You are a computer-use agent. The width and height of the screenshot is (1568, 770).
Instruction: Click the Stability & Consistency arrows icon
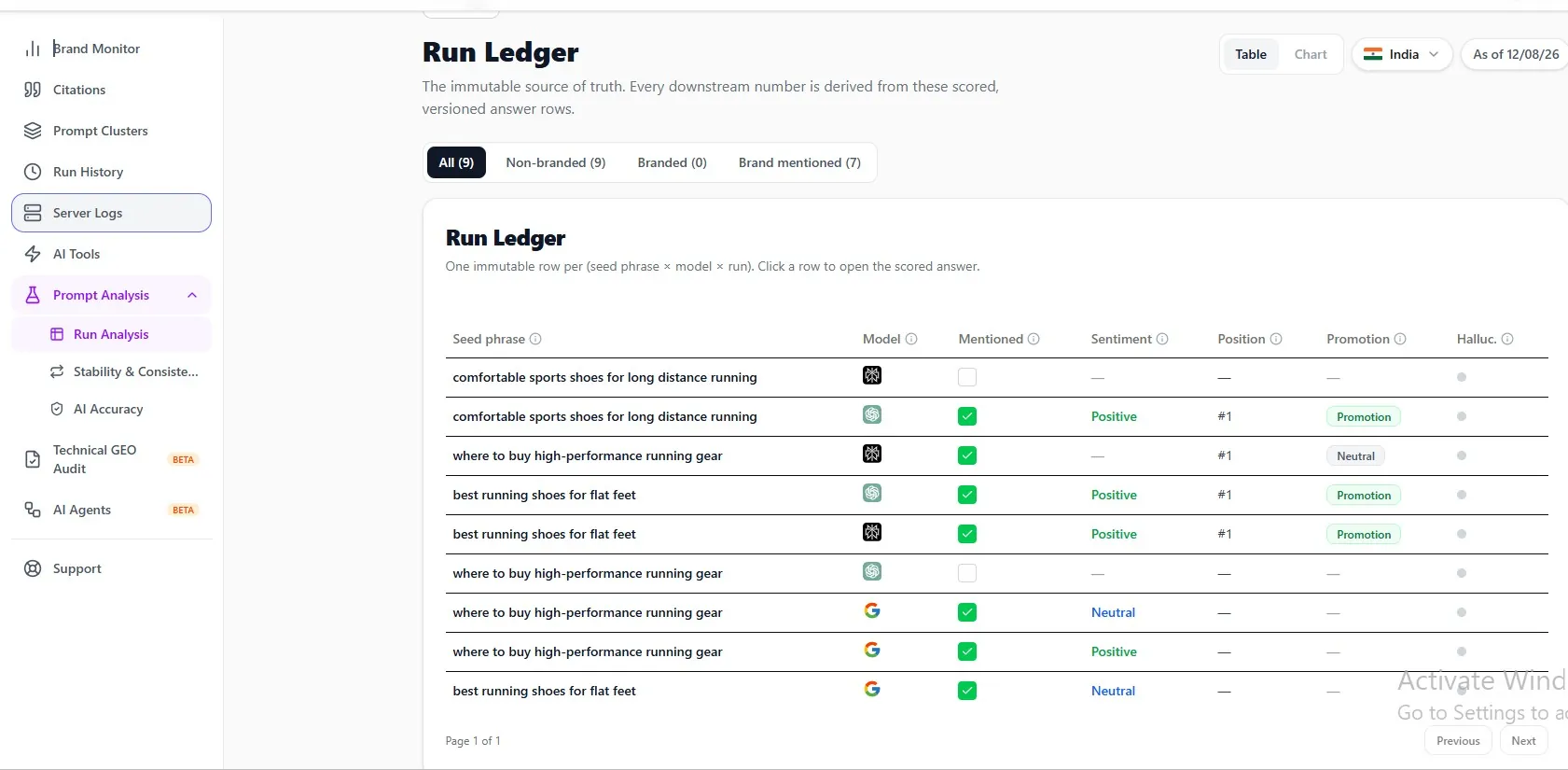tap(57, 371)
